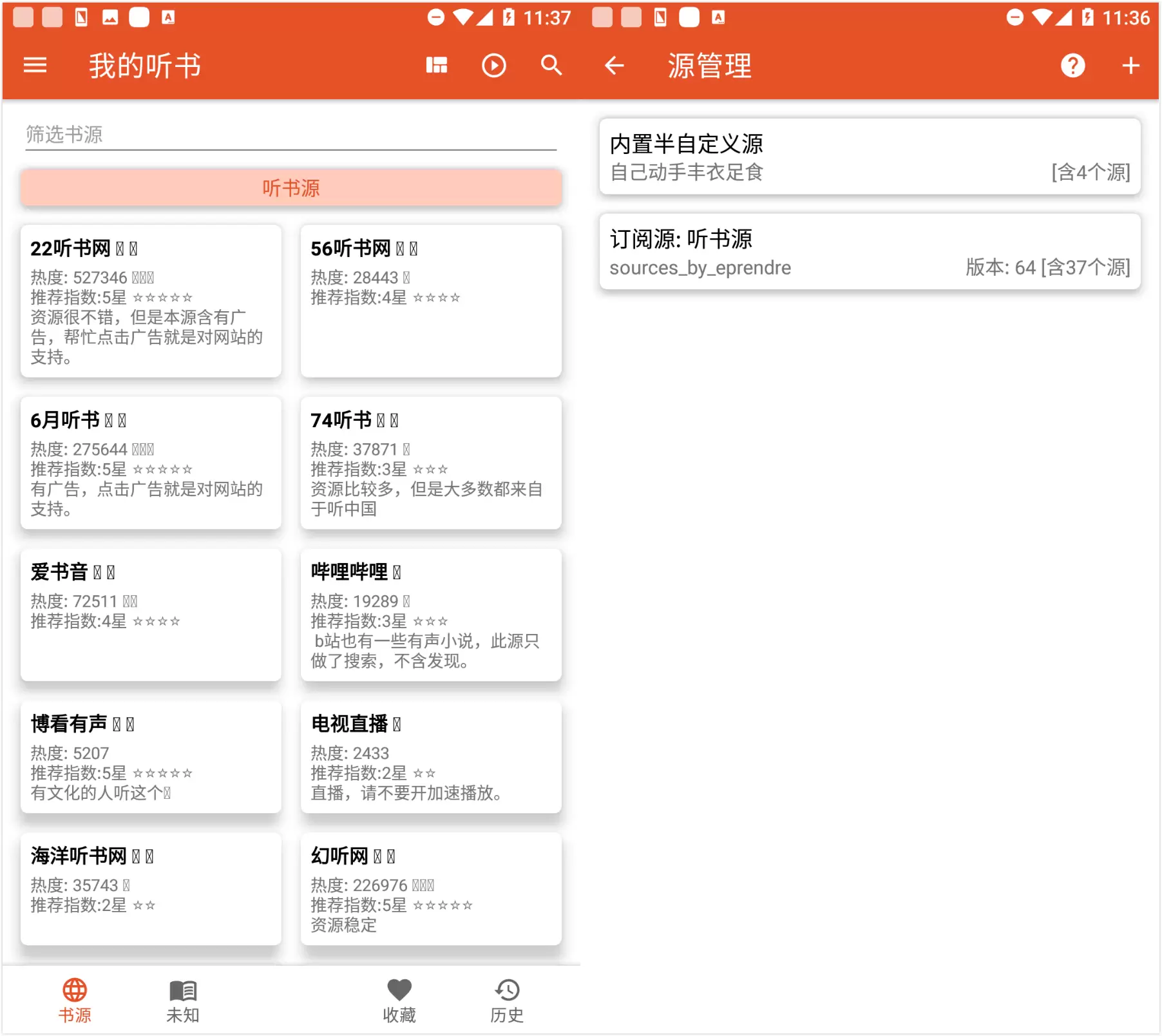This screenshot has height=1036, width=1162.
Task: Tap the 听书源 banner button
Action: click(x=291, y=187)
